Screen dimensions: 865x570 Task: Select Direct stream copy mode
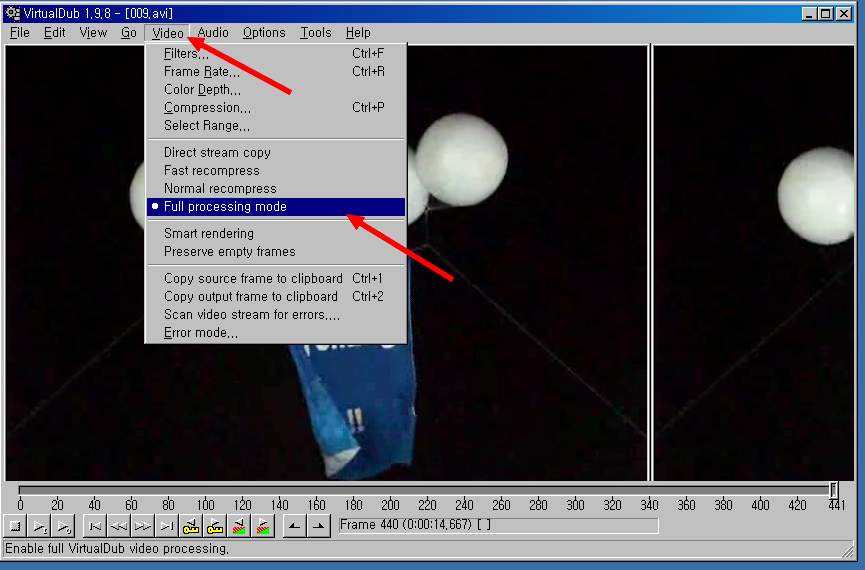pyautogui.click(x=276, y=152)
